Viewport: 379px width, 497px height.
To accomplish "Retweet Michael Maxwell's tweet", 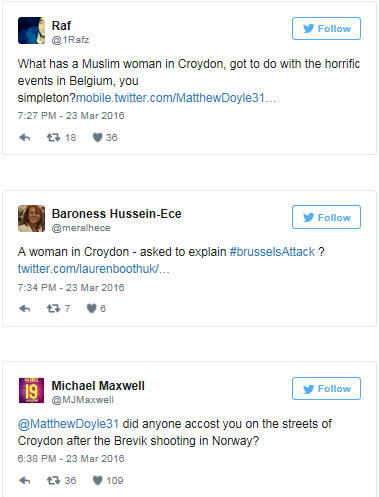I will point(53,480).
